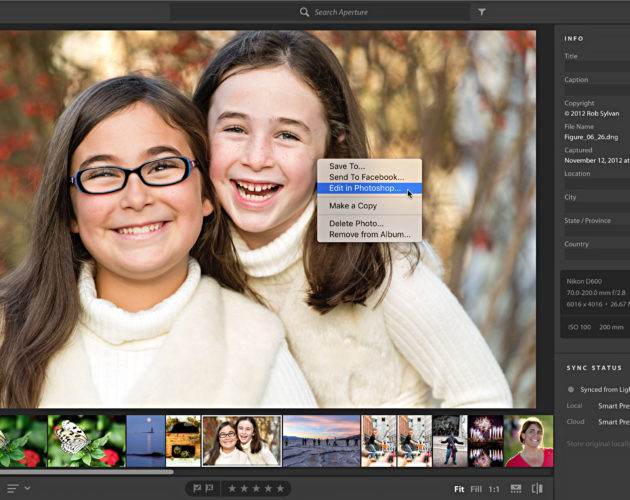The width and height of the screenshot is (630, 500).
Task: Choose Delete Photo... menu entry
Action: [x=370, y=223]
